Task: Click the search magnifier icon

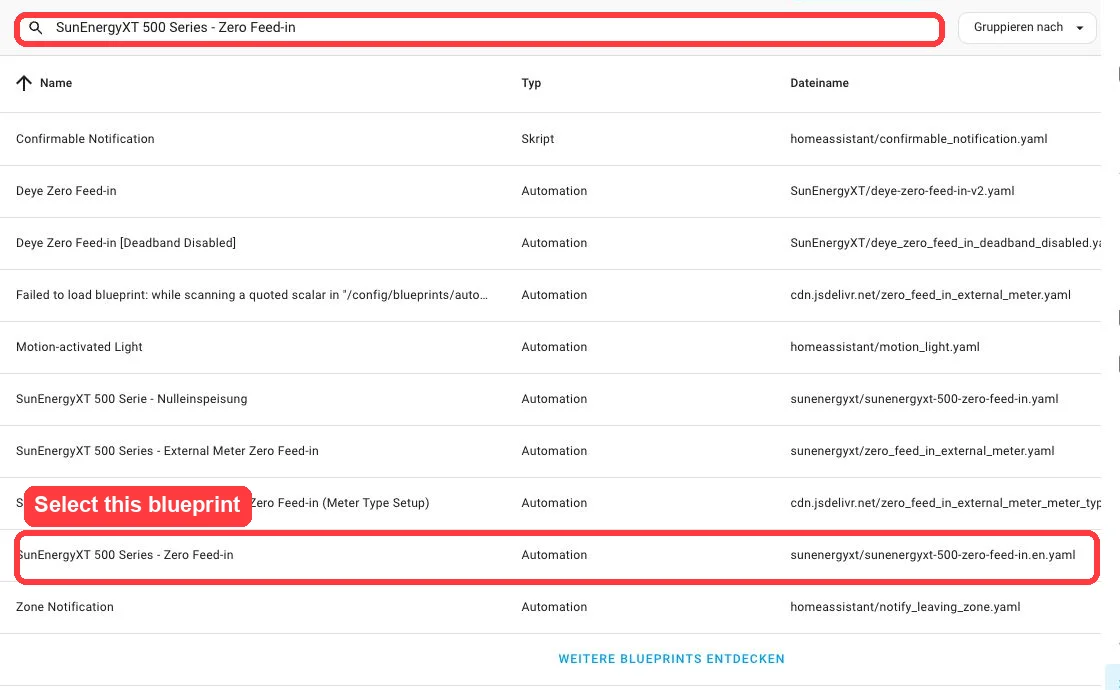Action: (x=36, y=28)
